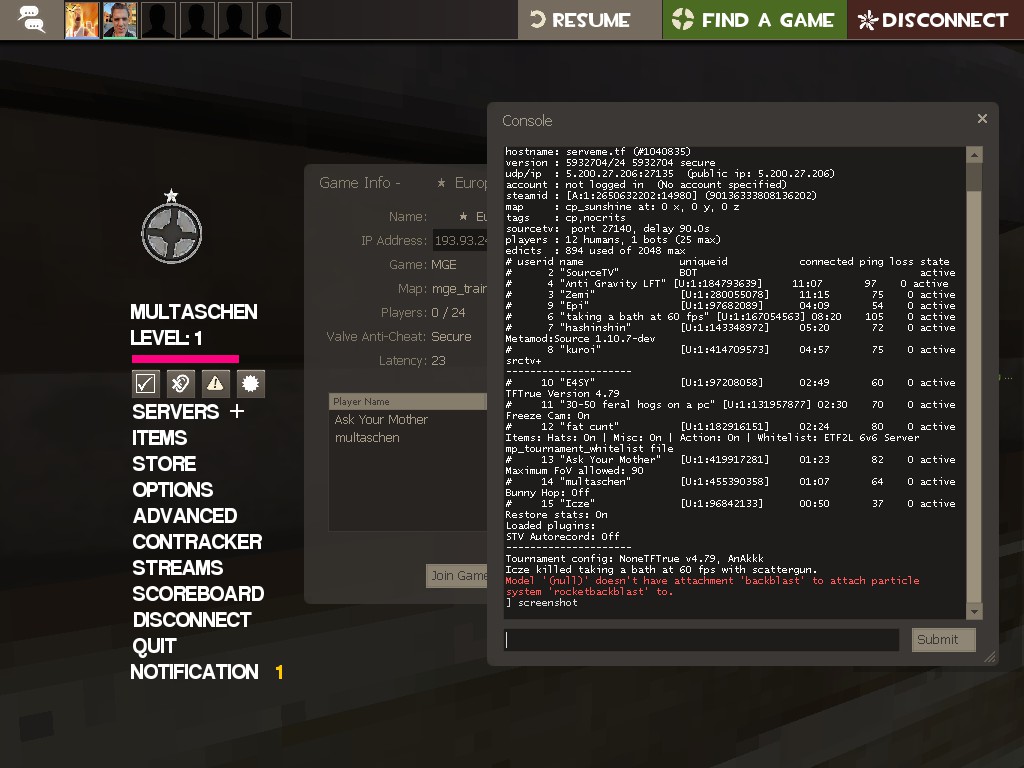Click the pink level progress bar
Screen dimensions: 1024x768
(185, 359)
